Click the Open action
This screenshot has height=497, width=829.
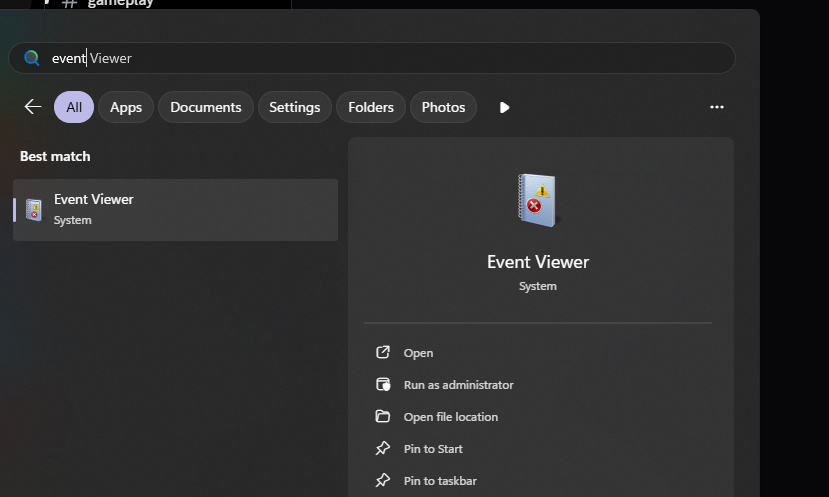[418, 353]
